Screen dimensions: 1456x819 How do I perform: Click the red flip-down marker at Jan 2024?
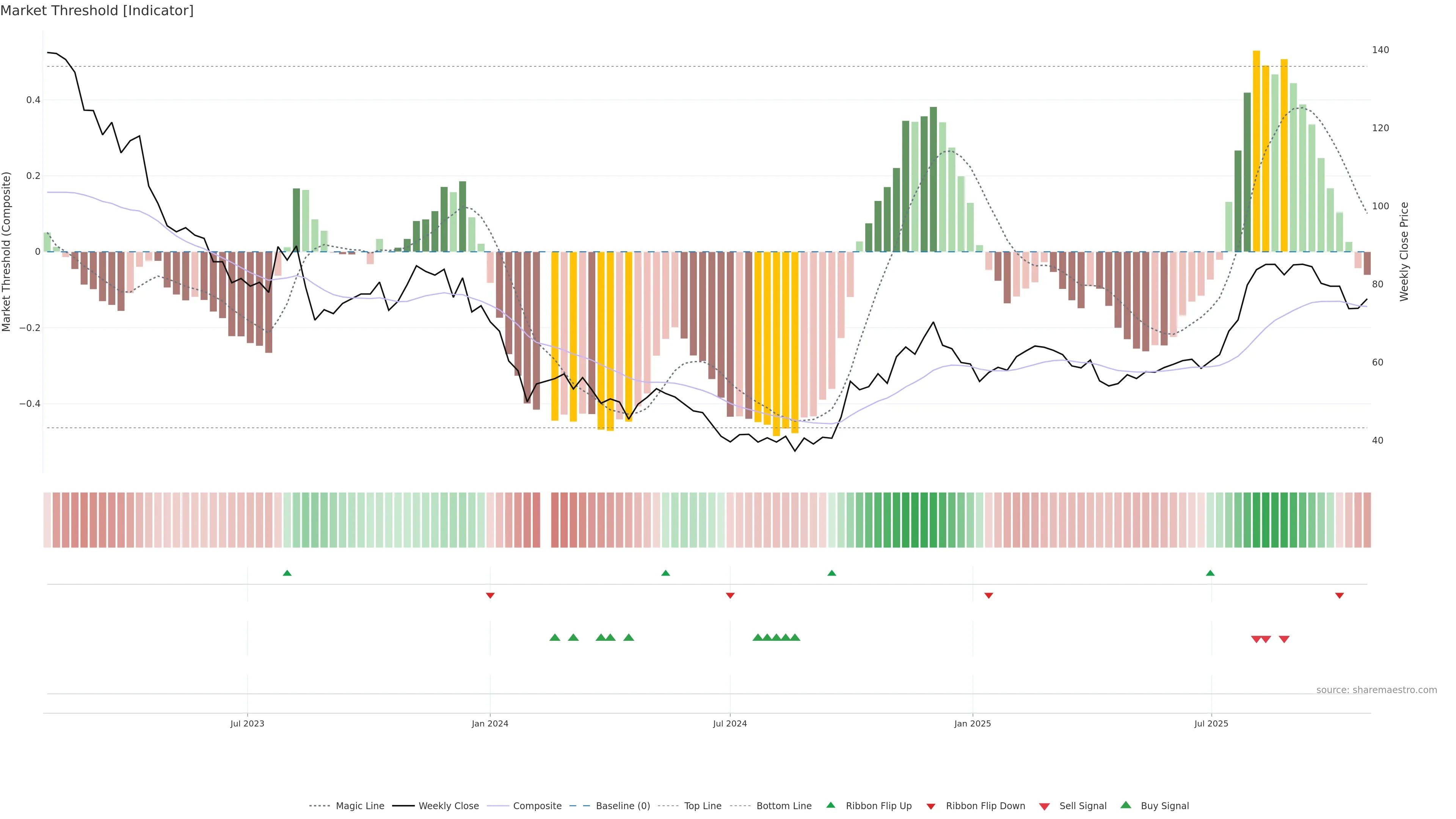click(x=490, y=596)
